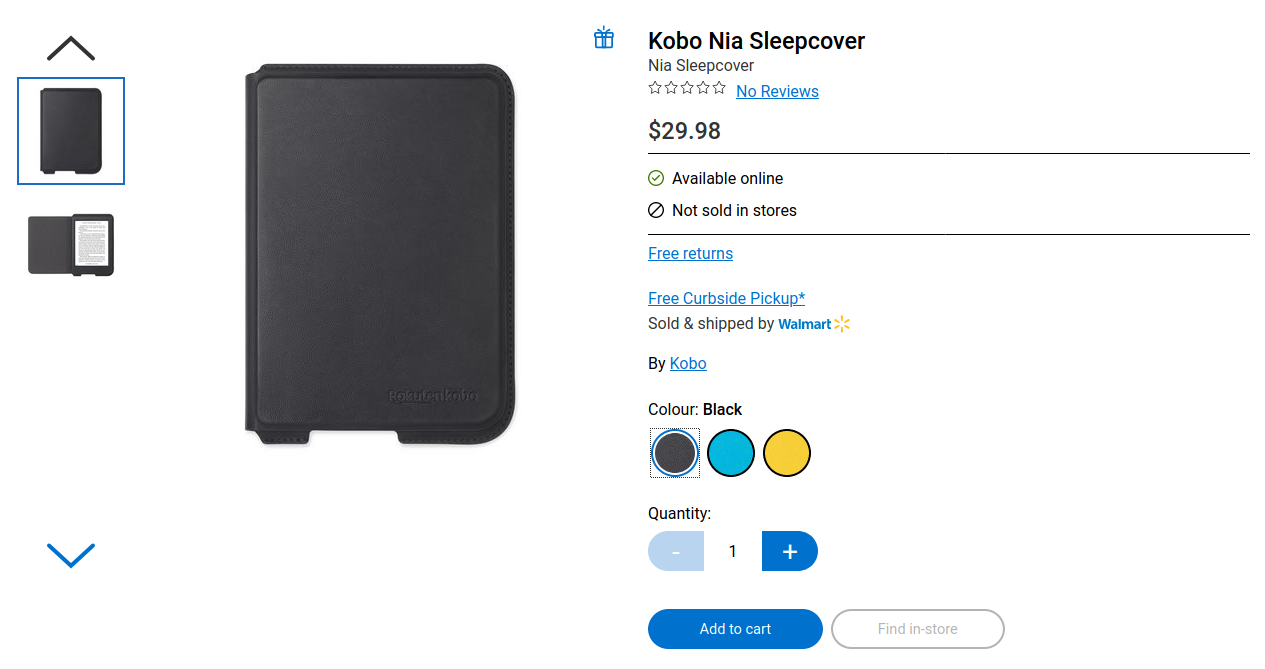Select the closed sleepcover thumbnail
Screen dimensions: 1265x669
pyautogui.click(x=71, y=131)
